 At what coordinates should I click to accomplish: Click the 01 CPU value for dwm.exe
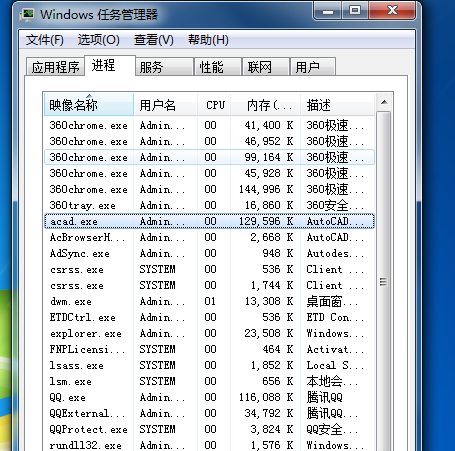pos(210,301)
